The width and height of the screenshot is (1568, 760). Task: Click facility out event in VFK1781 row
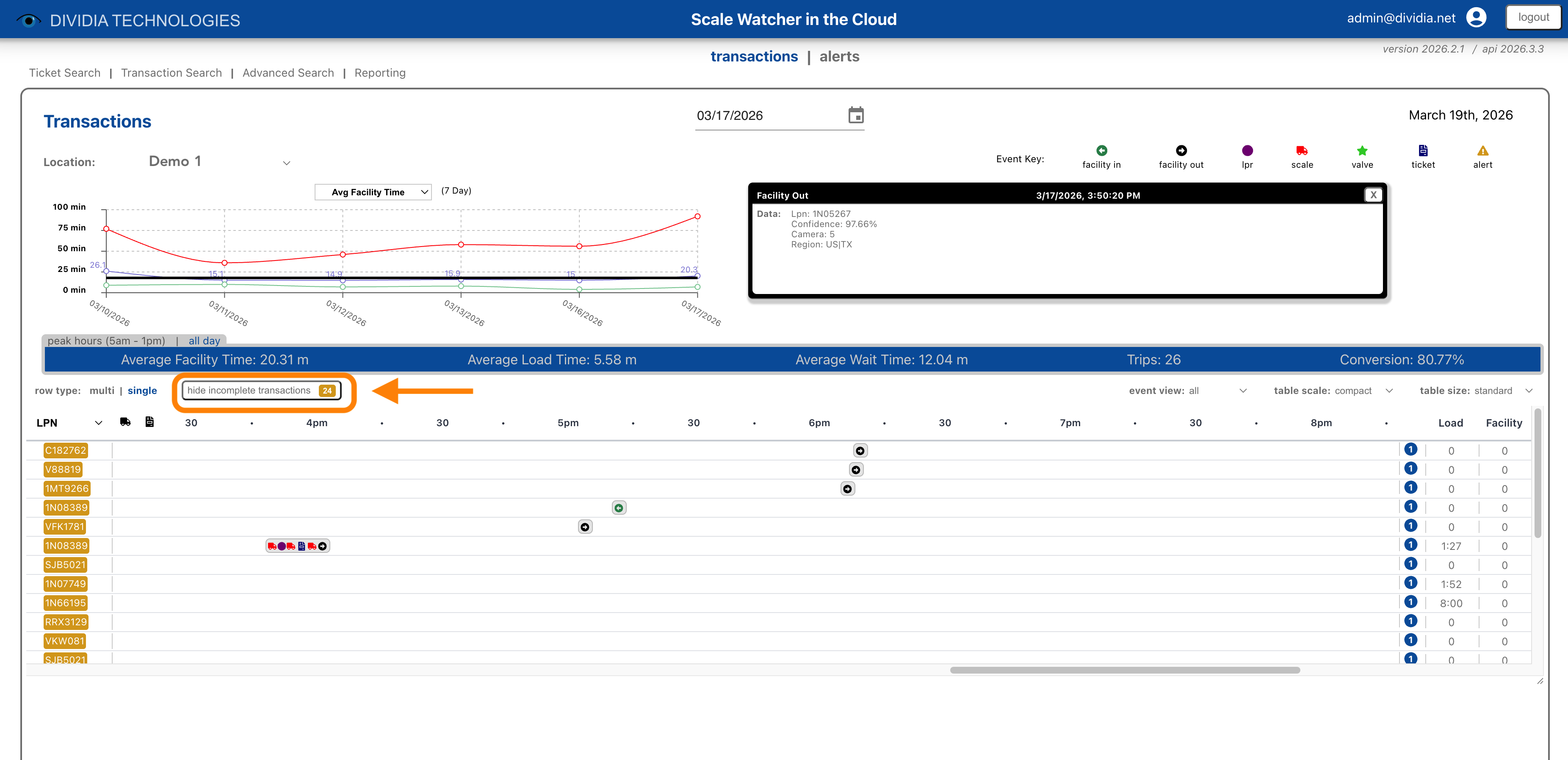coord(584,527)
